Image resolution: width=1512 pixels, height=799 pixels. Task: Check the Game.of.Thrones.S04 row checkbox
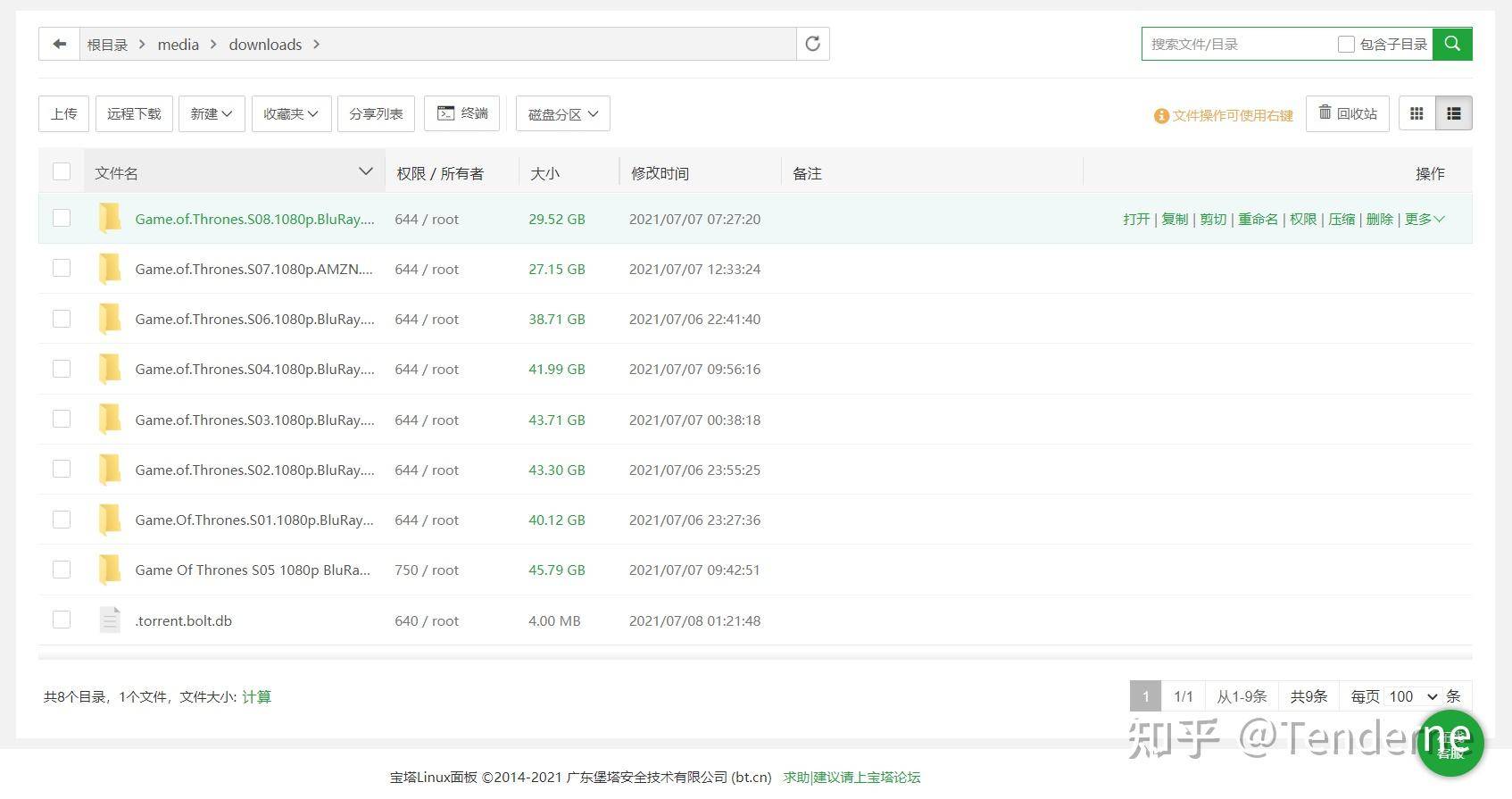point(62,368)
